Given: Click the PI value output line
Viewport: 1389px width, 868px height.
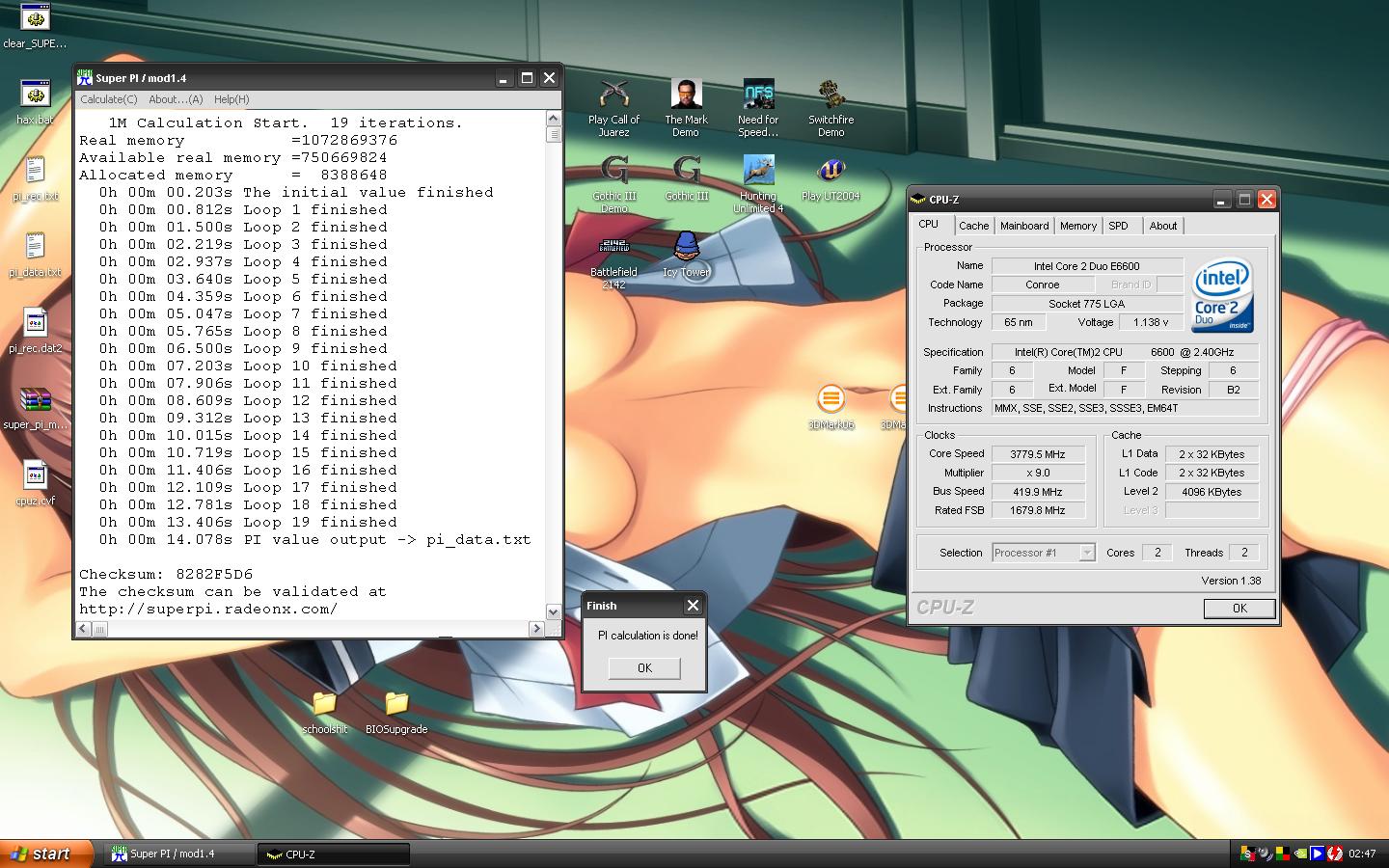Looking at the screenshot, I should [x=315, y=540].
